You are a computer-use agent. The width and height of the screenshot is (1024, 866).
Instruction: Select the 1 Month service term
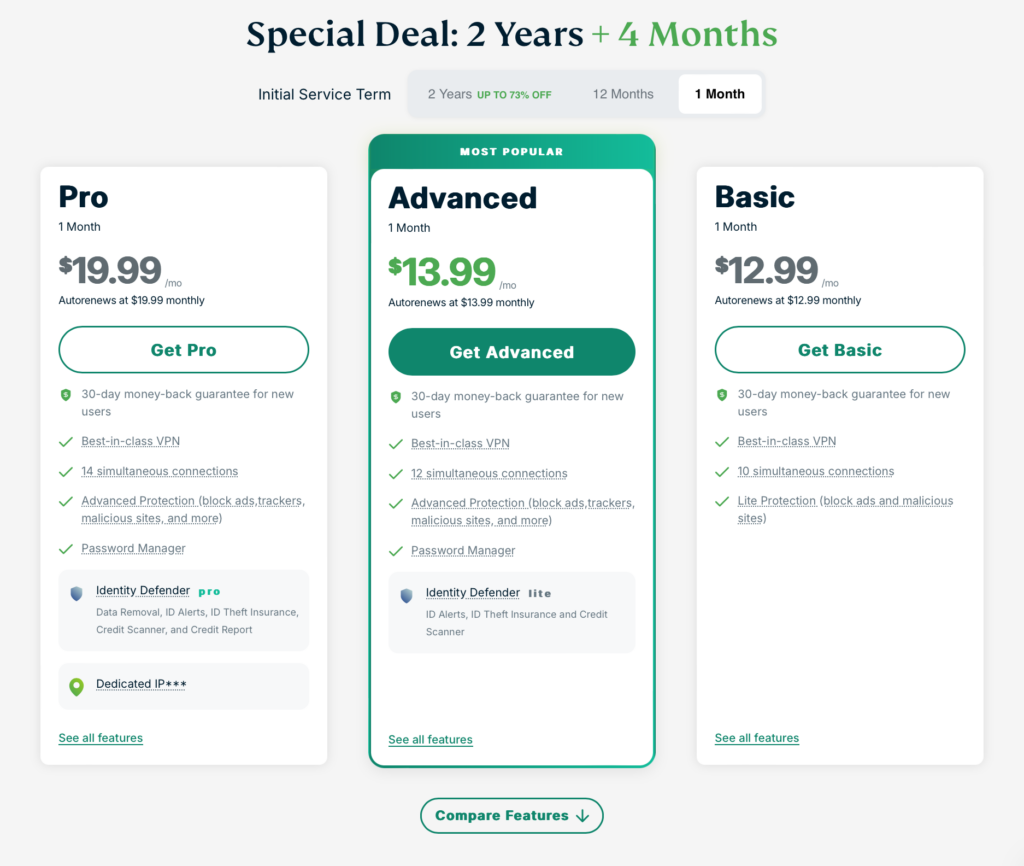coord(720,94)
